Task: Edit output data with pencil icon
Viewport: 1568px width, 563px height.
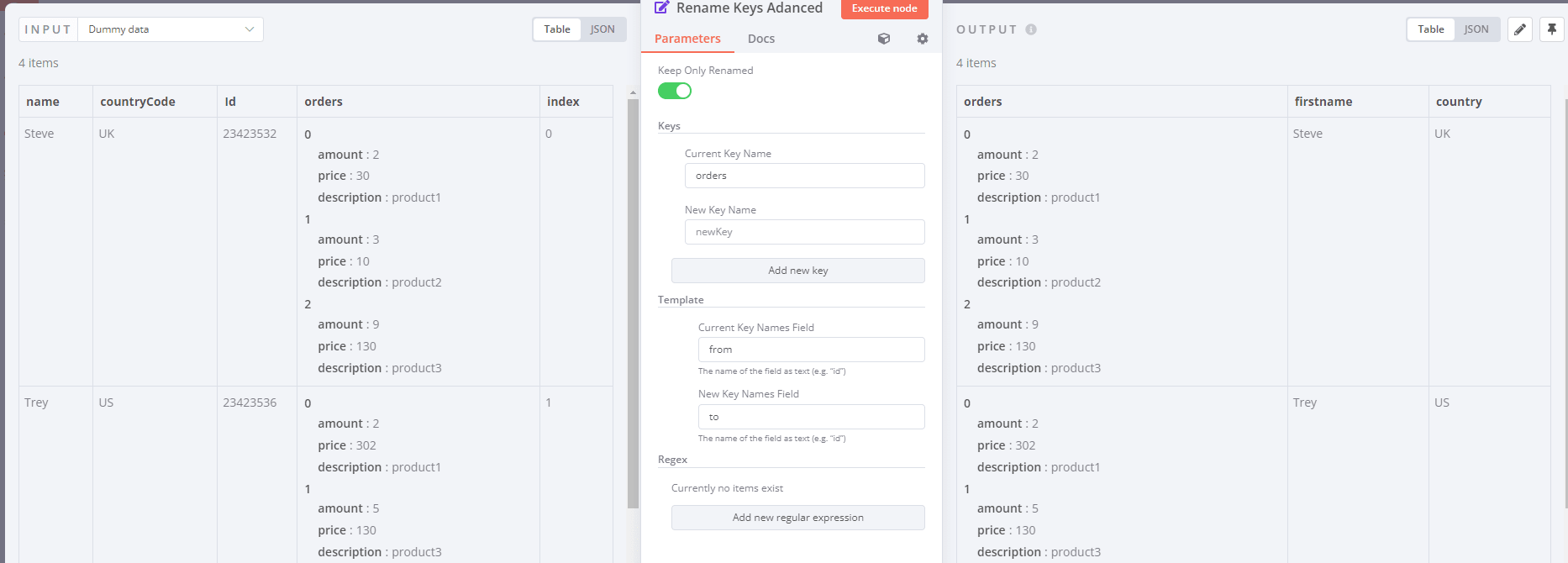Action: (1520, 29)
